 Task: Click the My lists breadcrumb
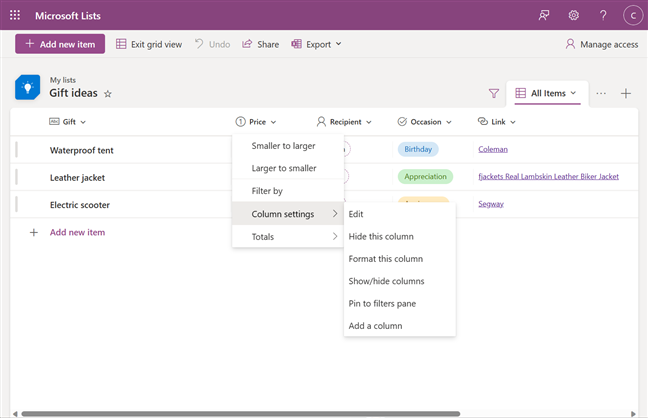pos(63,80)
